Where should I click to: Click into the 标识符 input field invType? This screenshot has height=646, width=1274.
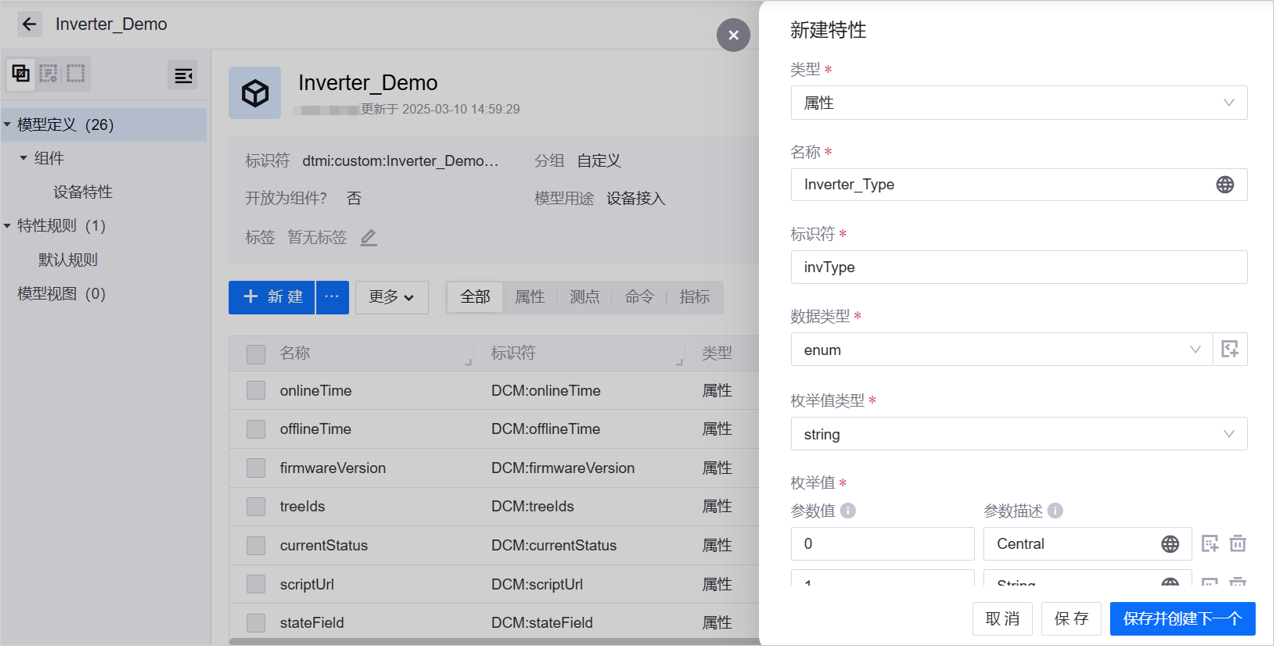coord(1018,267)
